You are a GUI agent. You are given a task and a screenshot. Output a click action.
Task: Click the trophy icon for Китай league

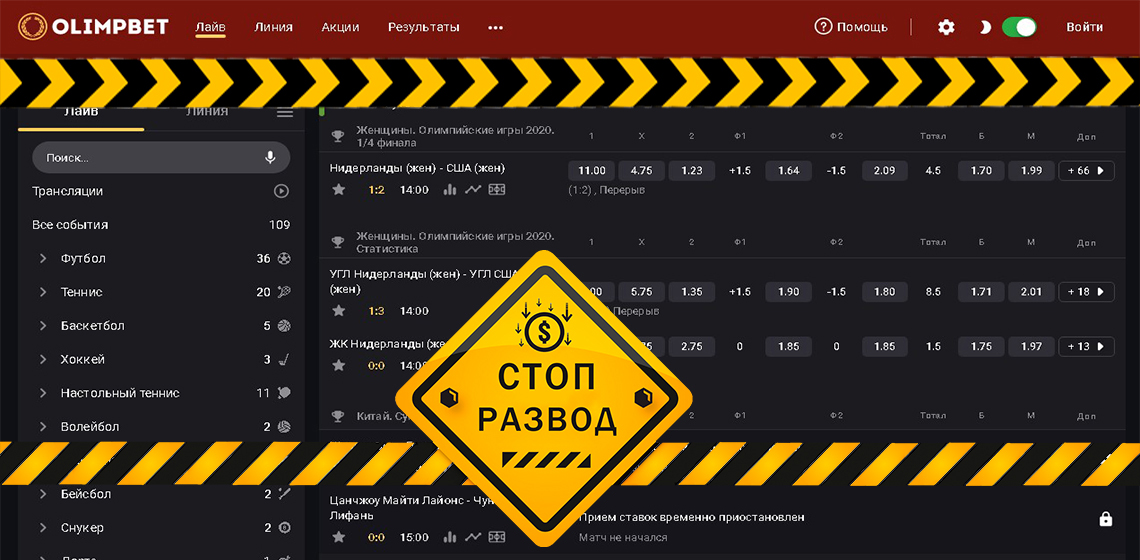pyautogui.click(x=337, y=417)
